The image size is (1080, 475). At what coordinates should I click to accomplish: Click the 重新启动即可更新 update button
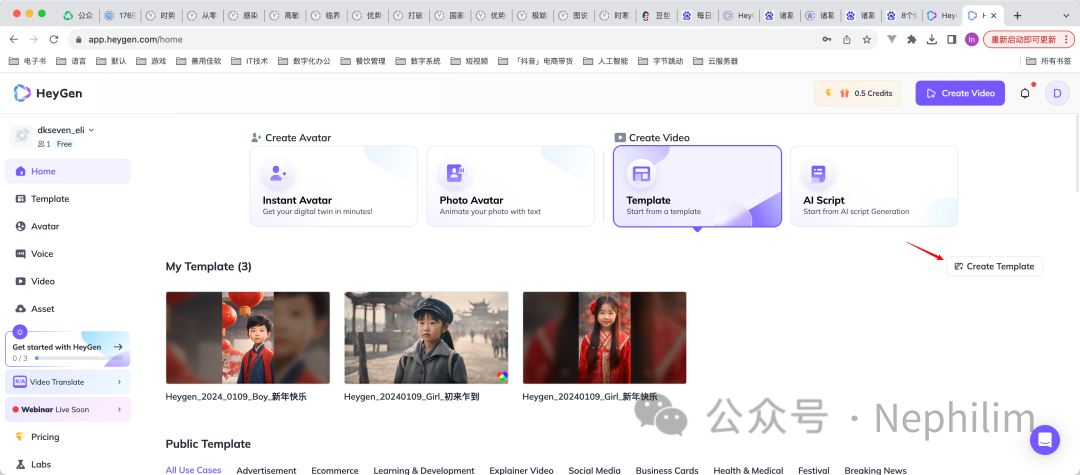(x=1028, y=39)
